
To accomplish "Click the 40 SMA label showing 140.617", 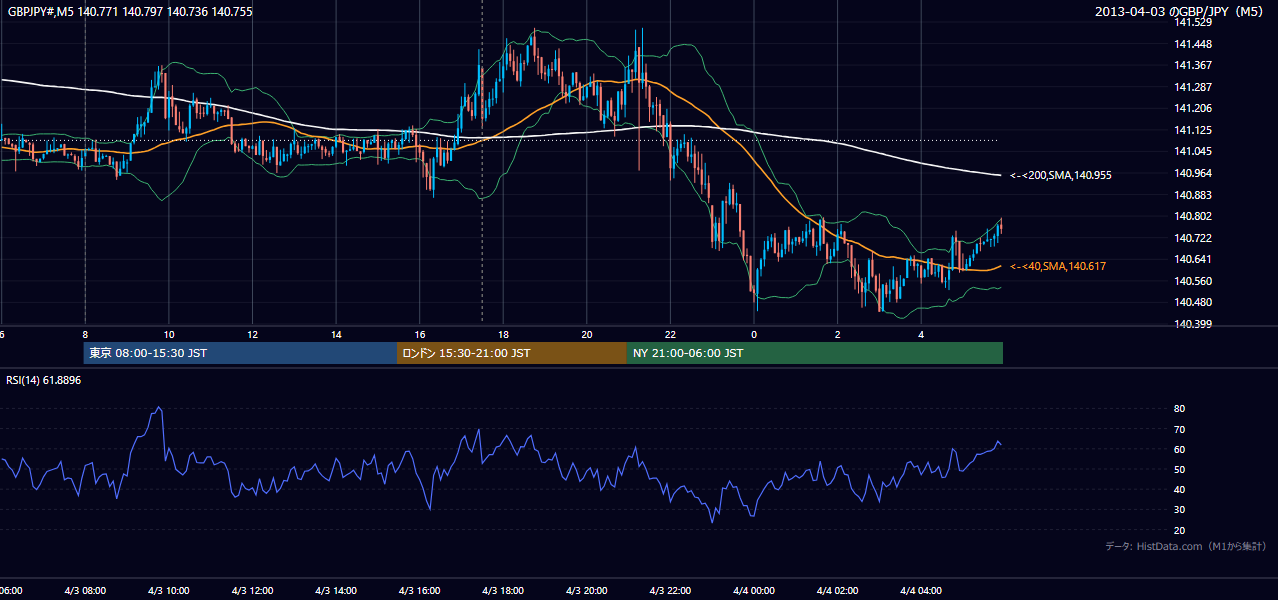I will point(1058,266).
